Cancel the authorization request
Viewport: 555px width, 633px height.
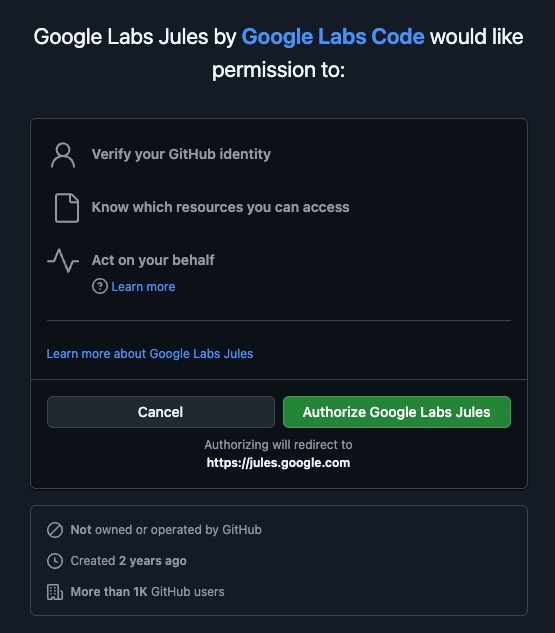[161, 412]
